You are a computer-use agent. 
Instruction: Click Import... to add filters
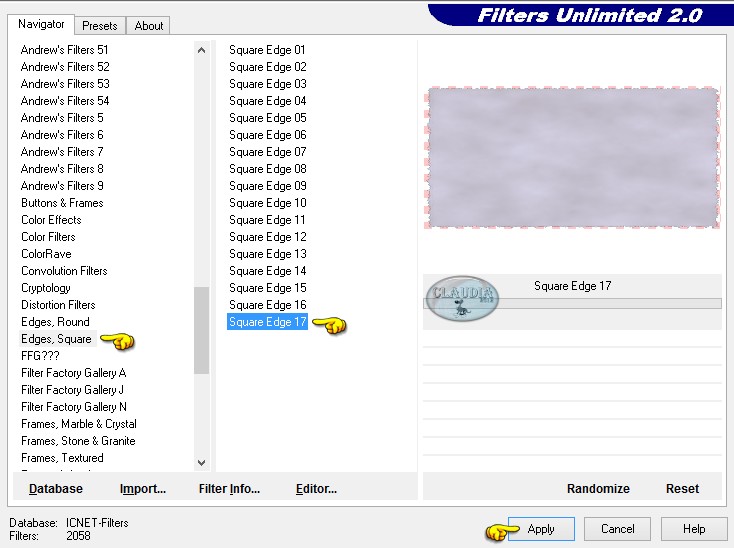point(143,489)
